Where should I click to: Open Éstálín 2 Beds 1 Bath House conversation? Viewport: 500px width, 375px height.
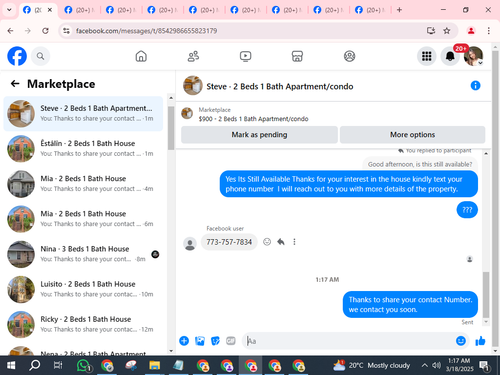(x=83, y=149)
